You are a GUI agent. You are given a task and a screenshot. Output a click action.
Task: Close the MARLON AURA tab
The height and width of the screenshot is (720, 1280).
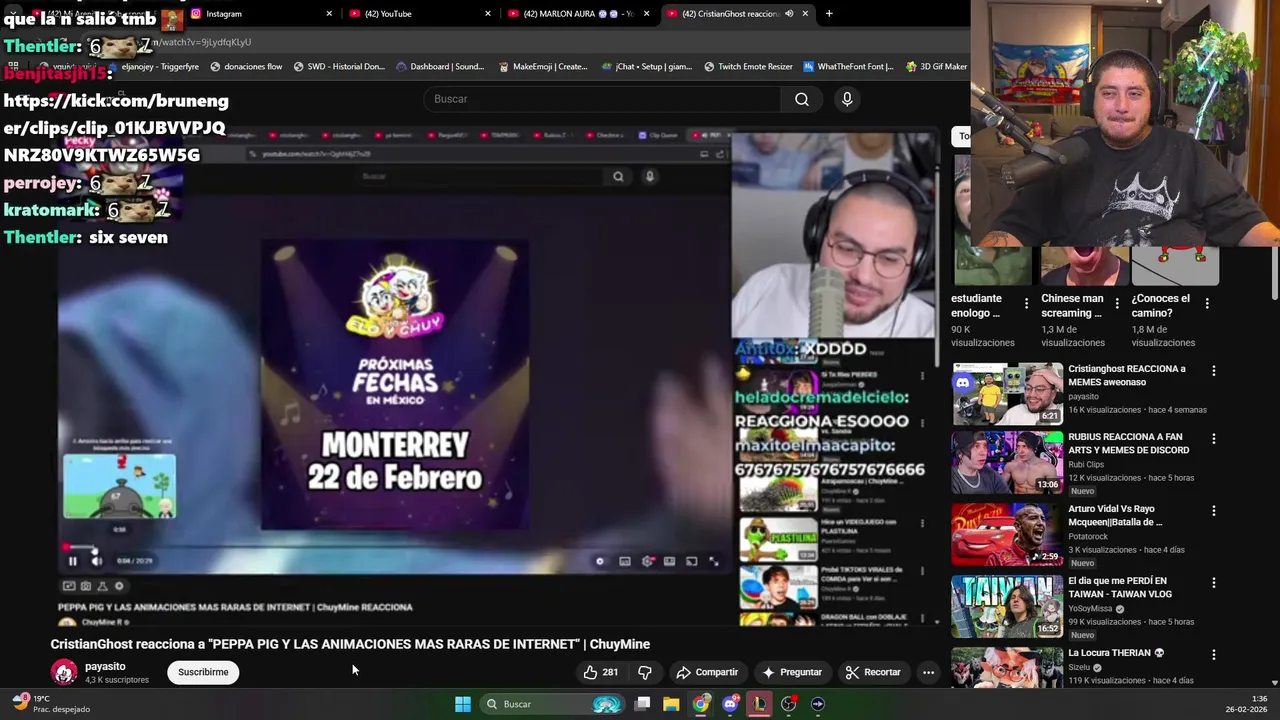tap(647, 14)
